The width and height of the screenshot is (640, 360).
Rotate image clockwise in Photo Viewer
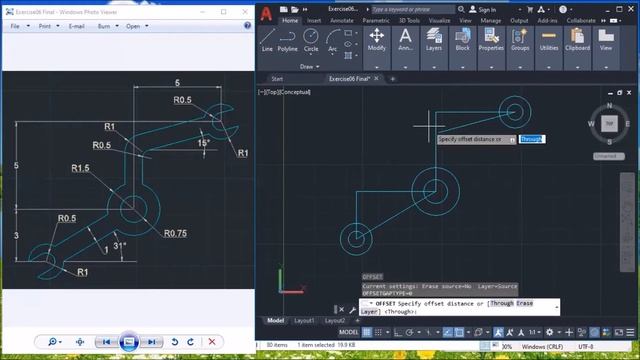click(x=191, y=342)
